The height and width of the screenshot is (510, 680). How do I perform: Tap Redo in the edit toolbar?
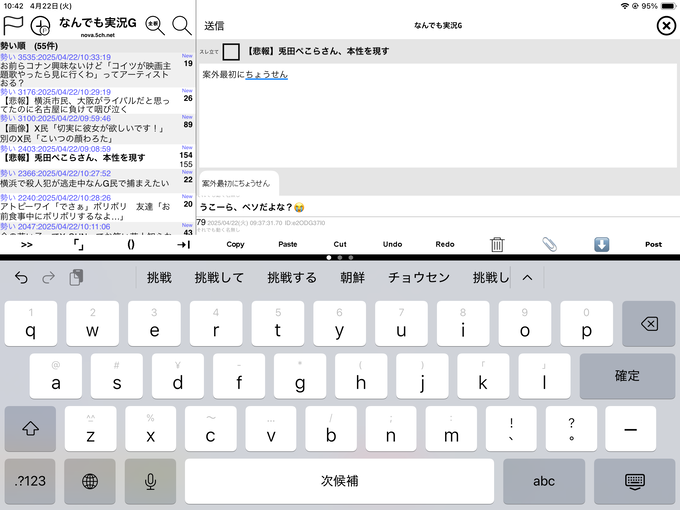tap(445, 244)
